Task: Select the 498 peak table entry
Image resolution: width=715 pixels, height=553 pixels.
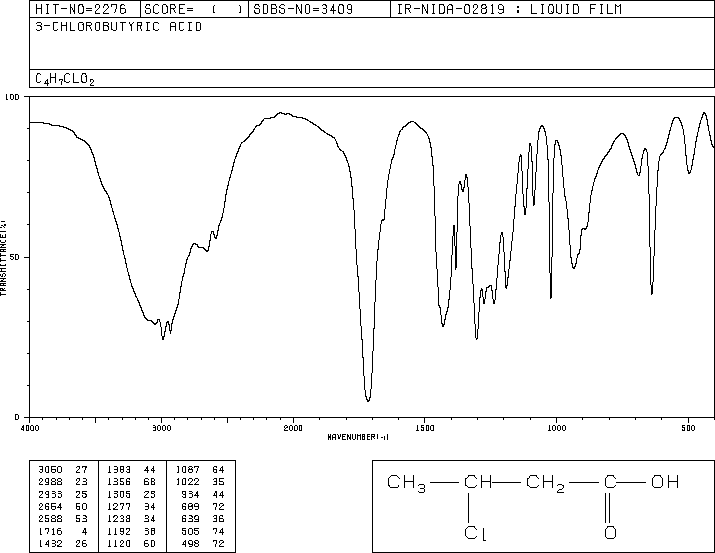Action: pos(190,544)
